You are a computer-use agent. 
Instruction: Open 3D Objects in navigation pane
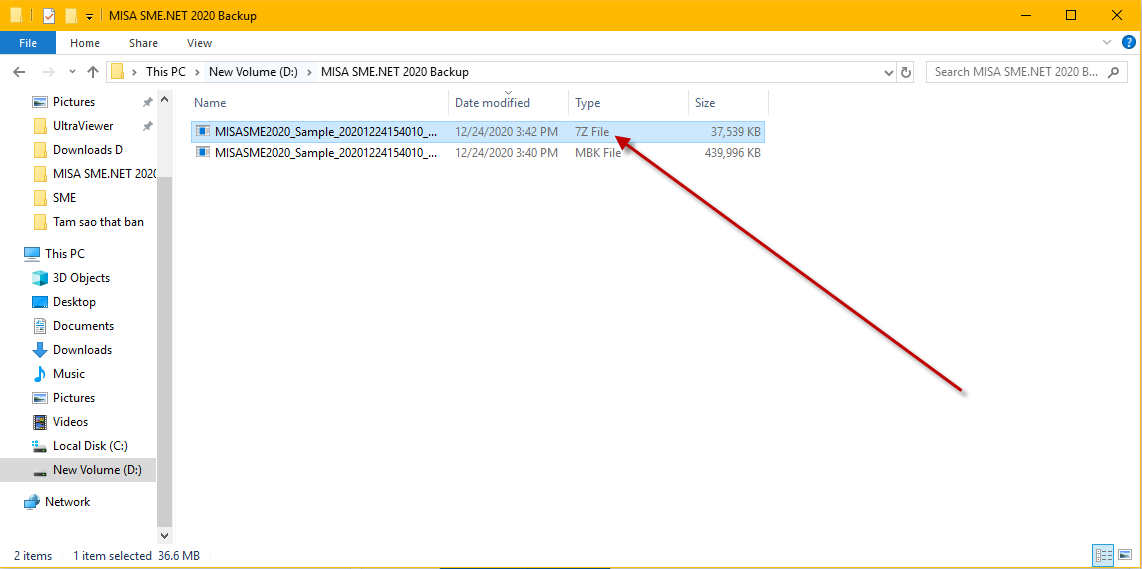[x=81, y=278]
